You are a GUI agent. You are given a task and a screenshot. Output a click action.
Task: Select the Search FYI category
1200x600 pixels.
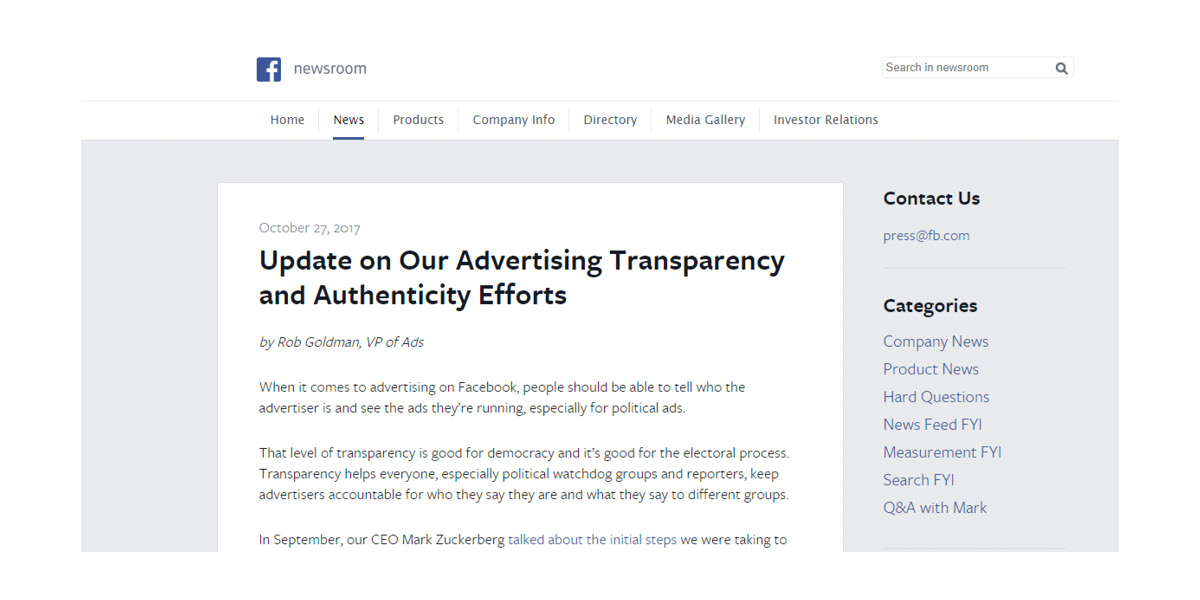point(918,480)
